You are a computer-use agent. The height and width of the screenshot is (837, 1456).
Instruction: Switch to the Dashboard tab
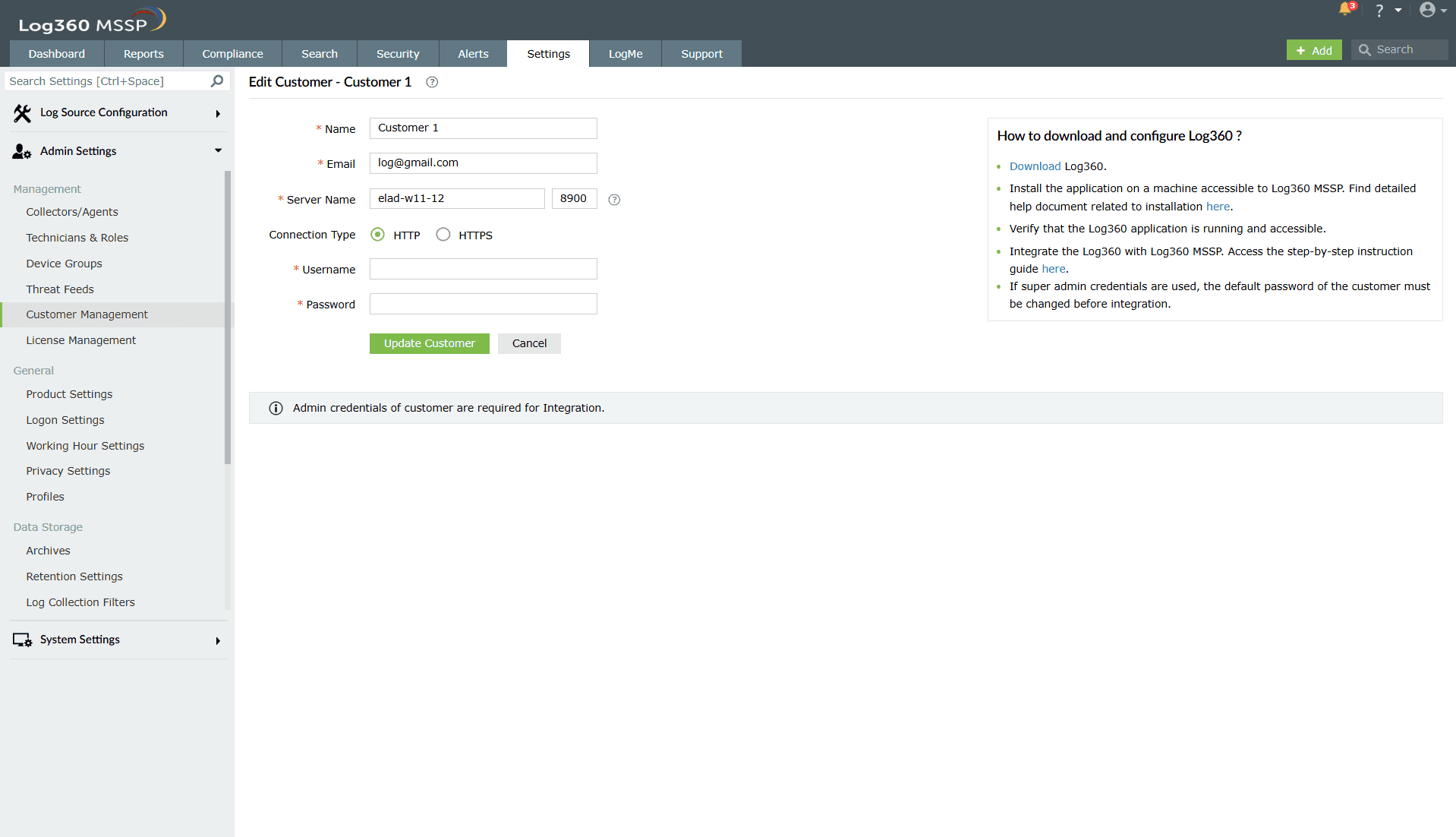[57, 54]
